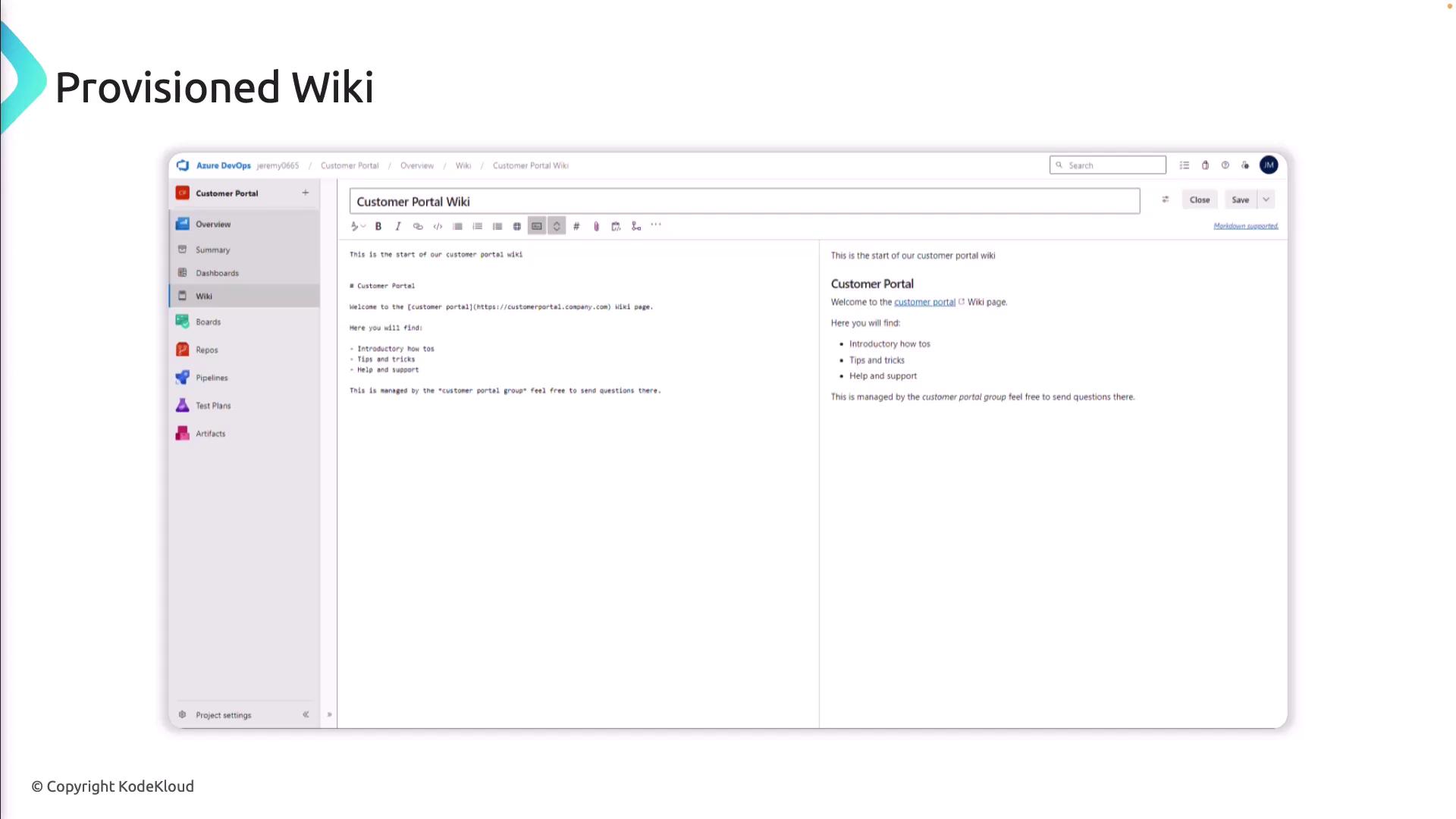
Task: Click the code block icon
Action: tap(438, 226)
